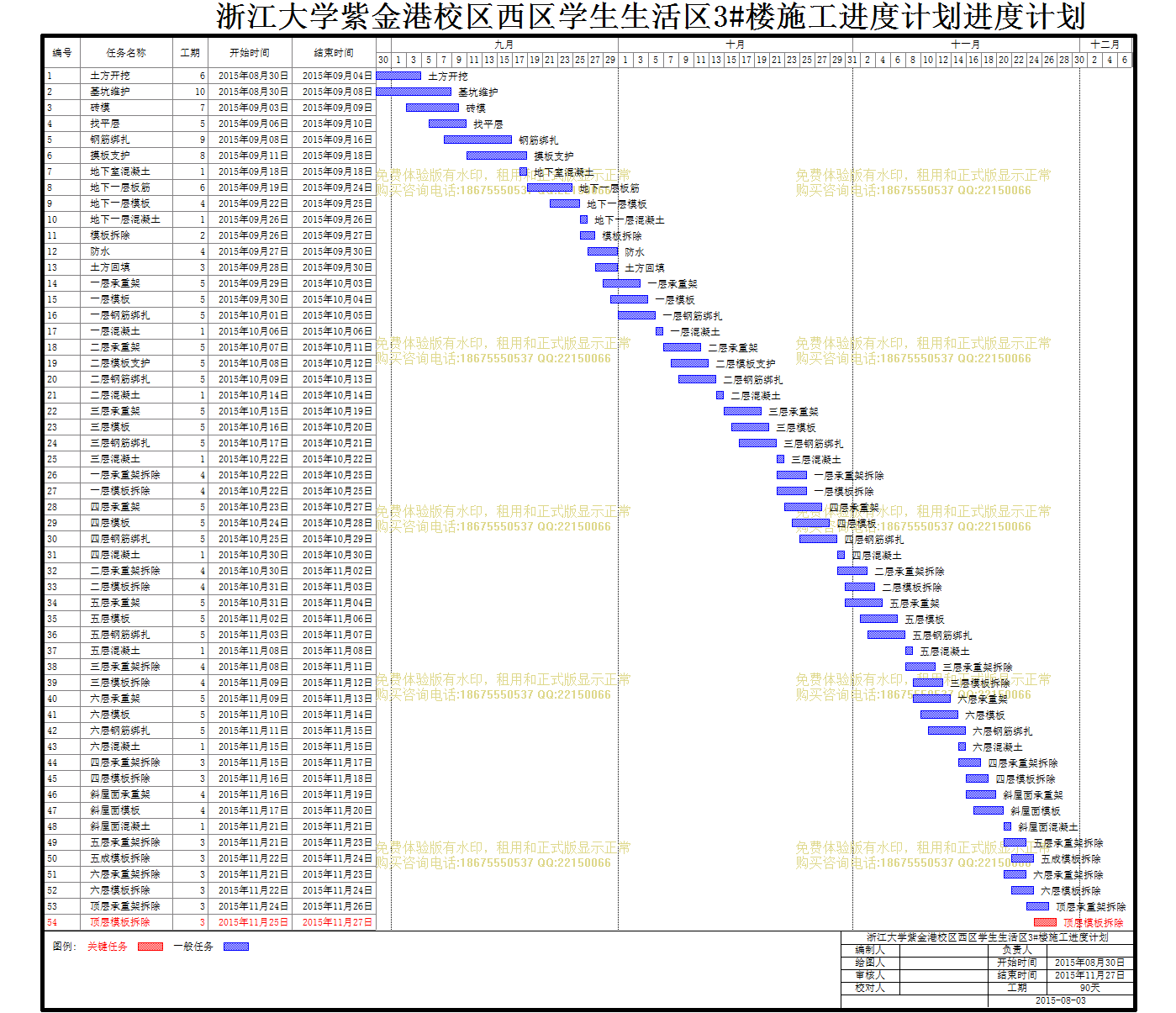Click the 防水 Gantt bar
Screen dimensions: 1176x1013
[603, 251]
